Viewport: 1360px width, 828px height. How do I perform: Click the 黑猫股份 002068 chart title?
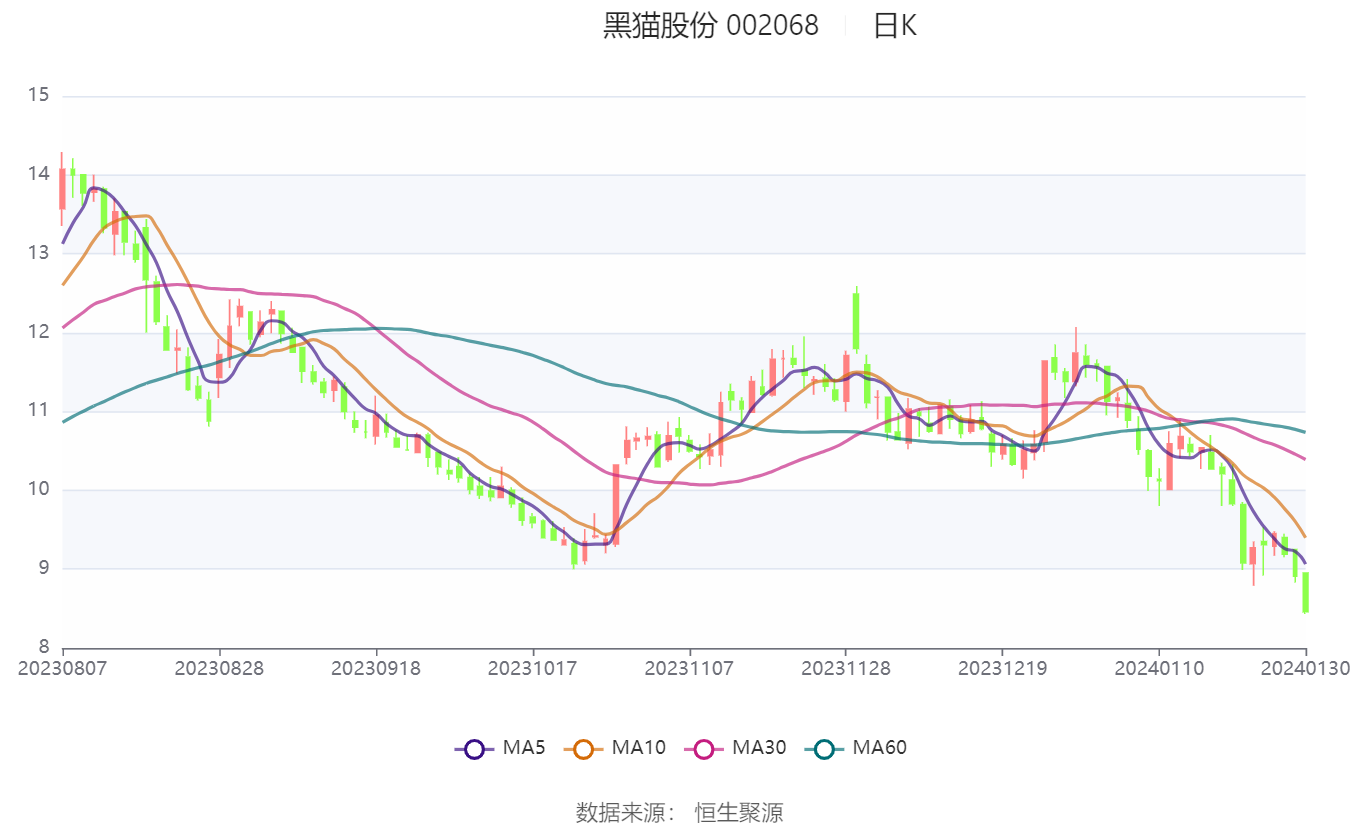710,26
